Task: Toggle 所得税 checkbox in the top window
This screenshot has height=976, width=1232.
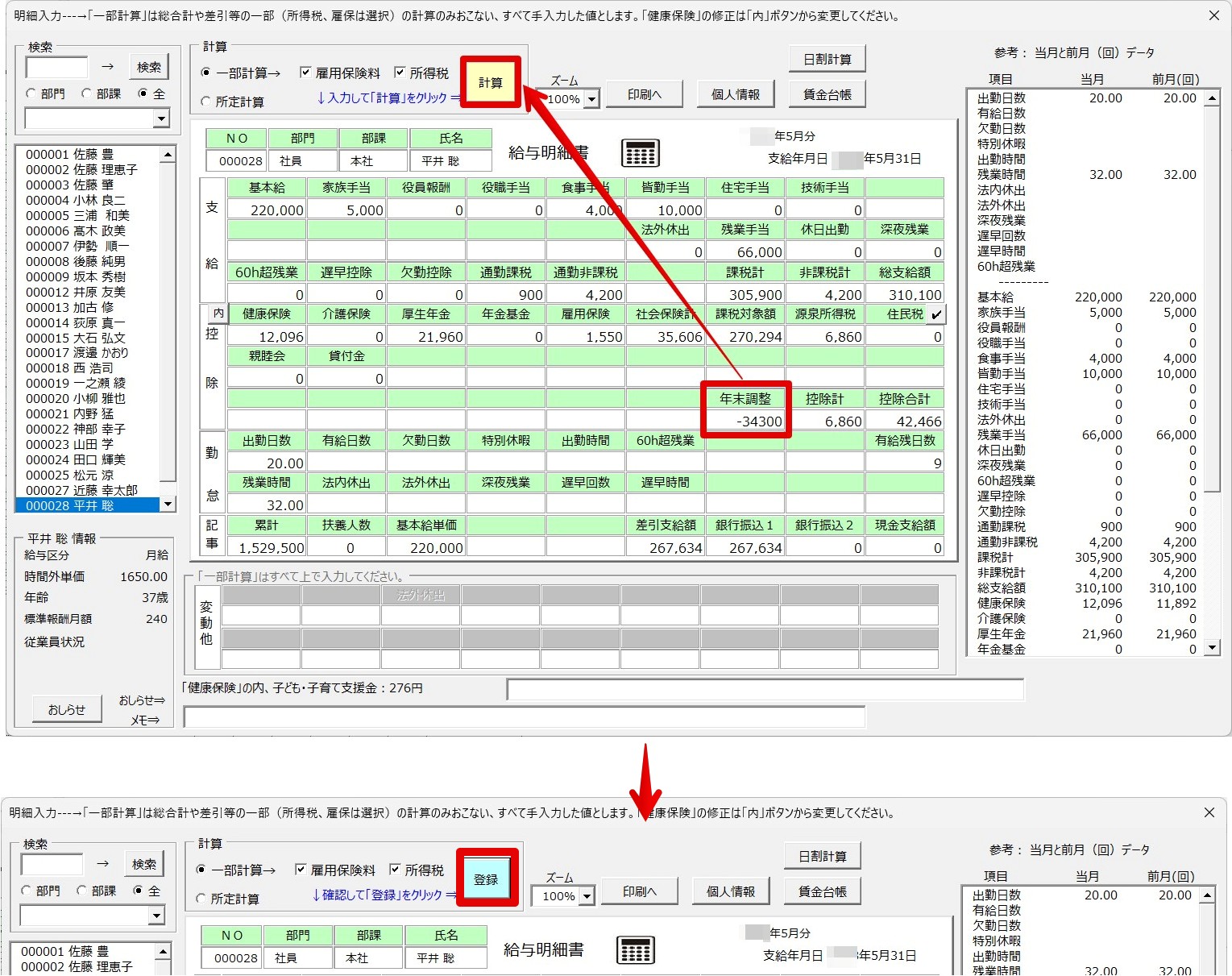Action: click(400, 73)
